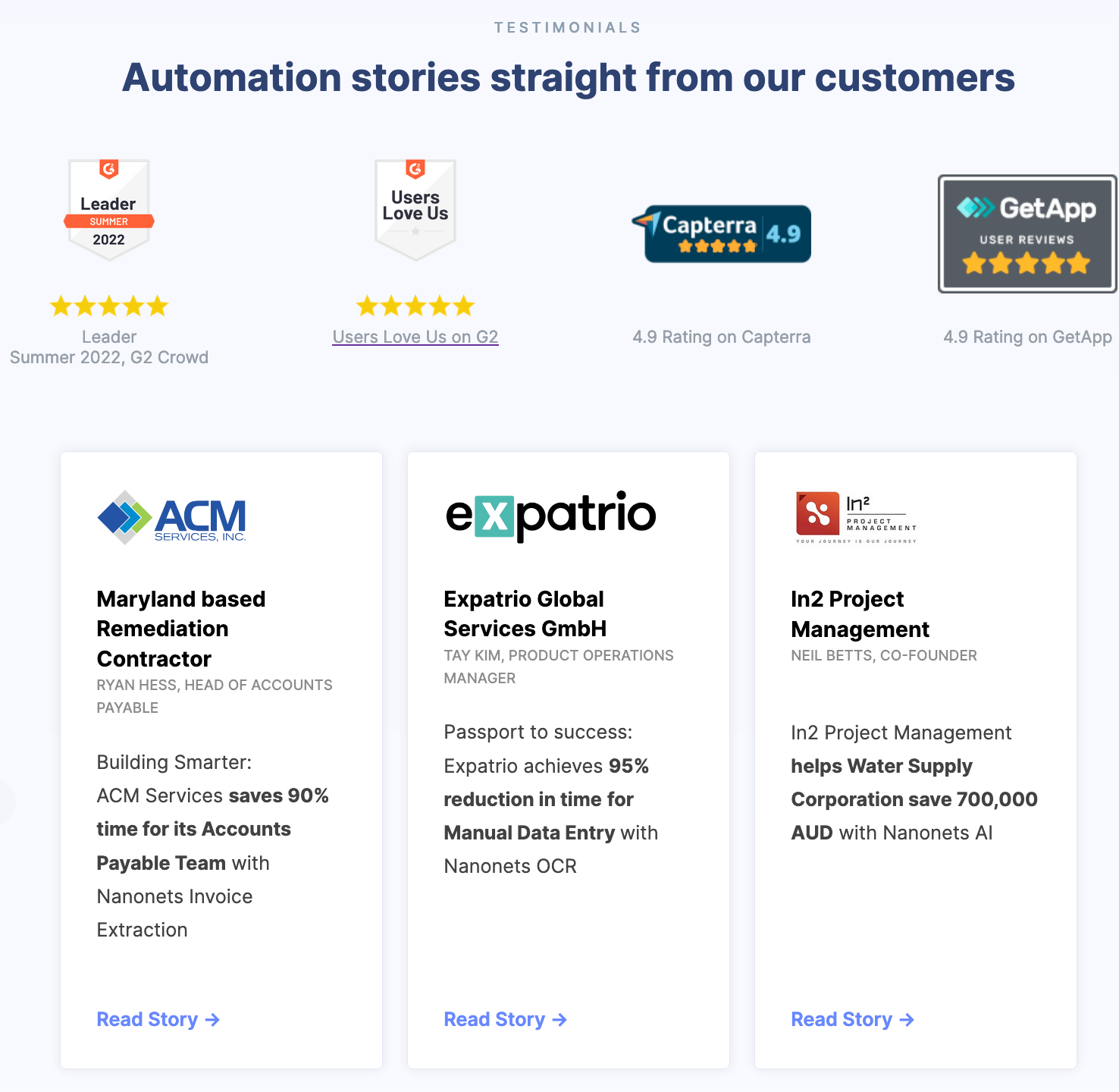1119x1092 pixels.
Task: Open the Users Love Us on G2 link
Action: point(415,337)
